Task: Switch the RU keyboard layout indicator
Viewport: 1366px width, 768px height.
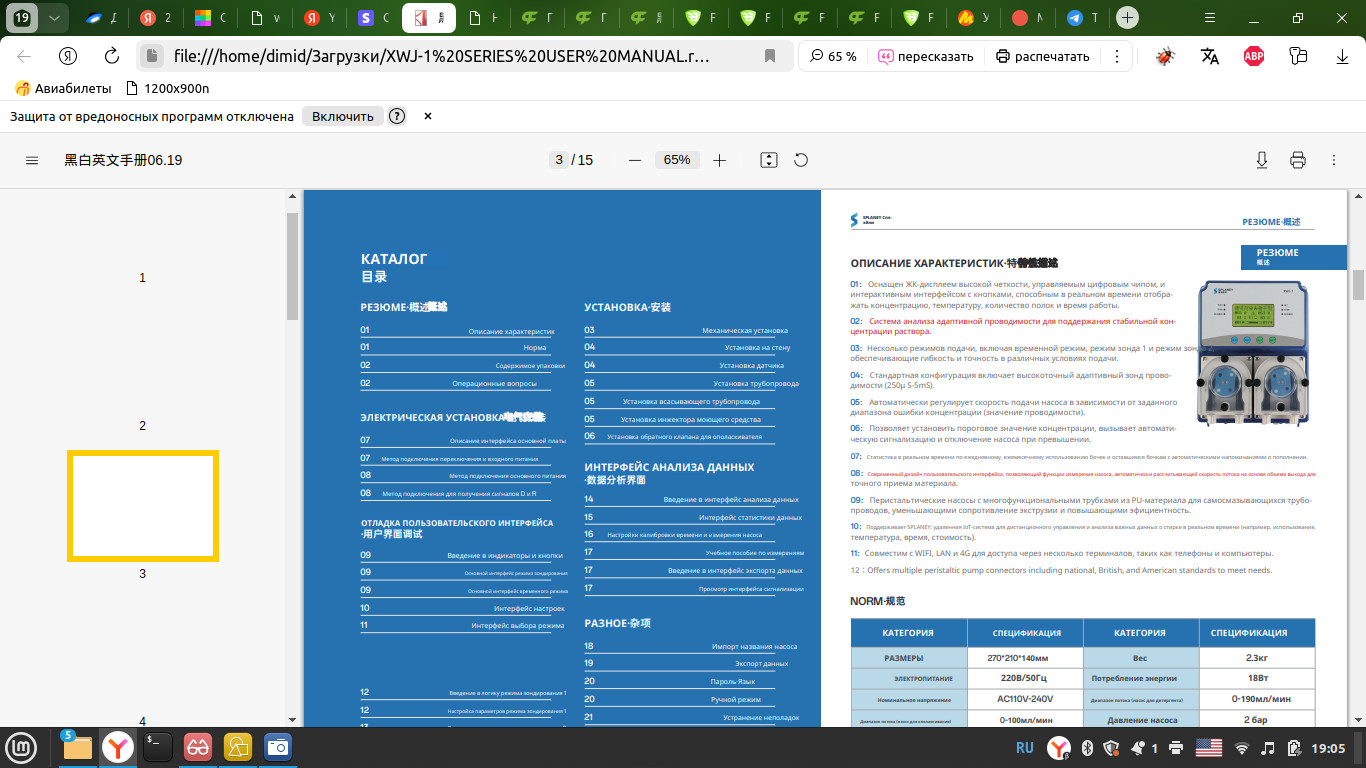Action: point(1025,748)
